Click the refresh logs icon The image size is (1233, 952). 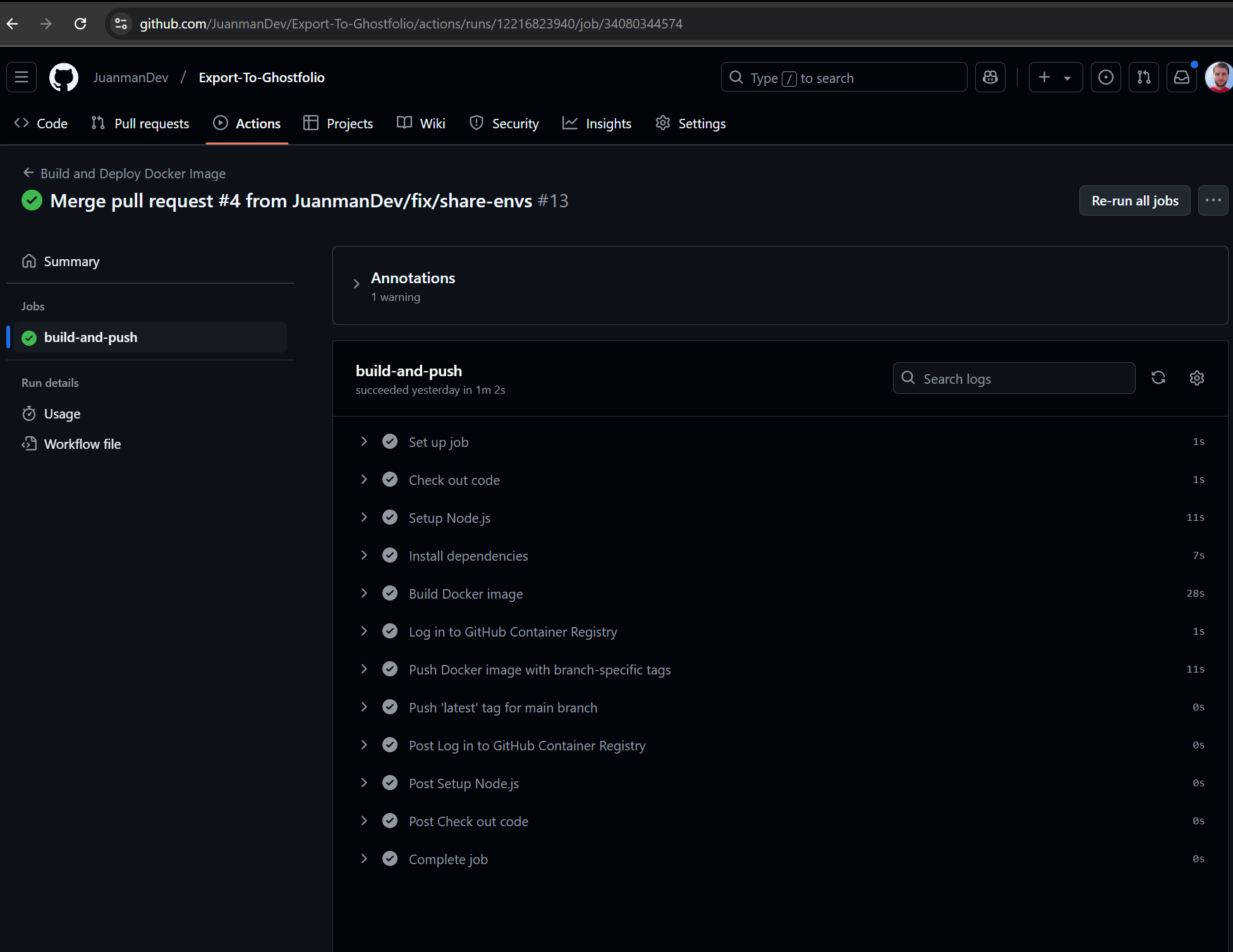coord(1158,378)
